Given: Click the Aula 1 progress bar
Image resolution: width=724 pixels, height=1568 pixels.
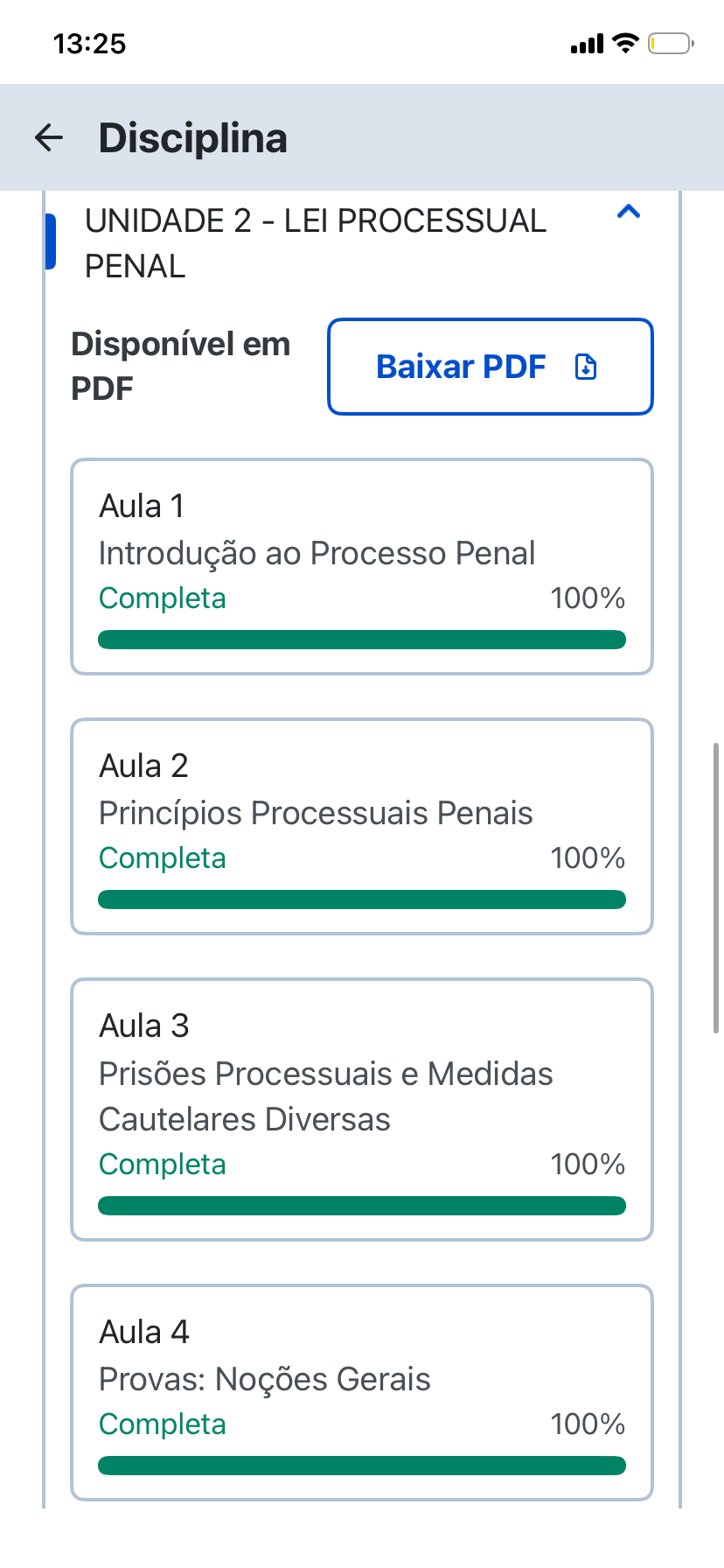Looking at the screenshot, I should [362, 640].
